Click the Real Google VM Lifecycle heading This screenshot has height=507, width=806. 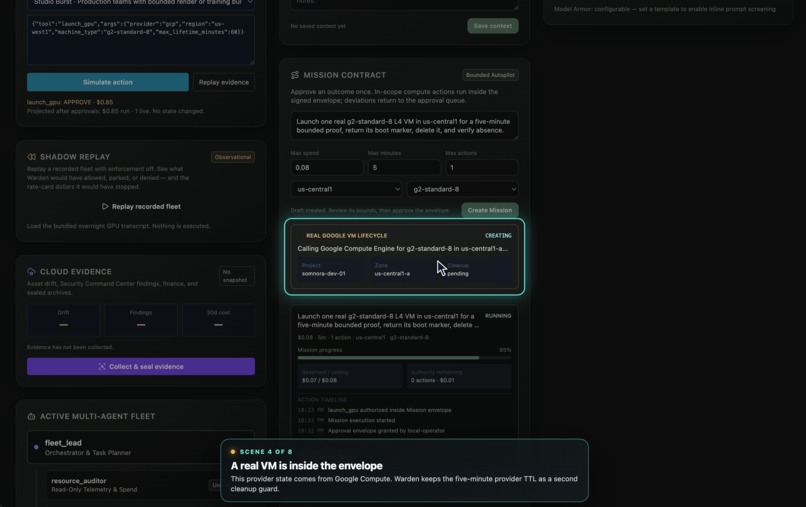[x=346, y=236]
